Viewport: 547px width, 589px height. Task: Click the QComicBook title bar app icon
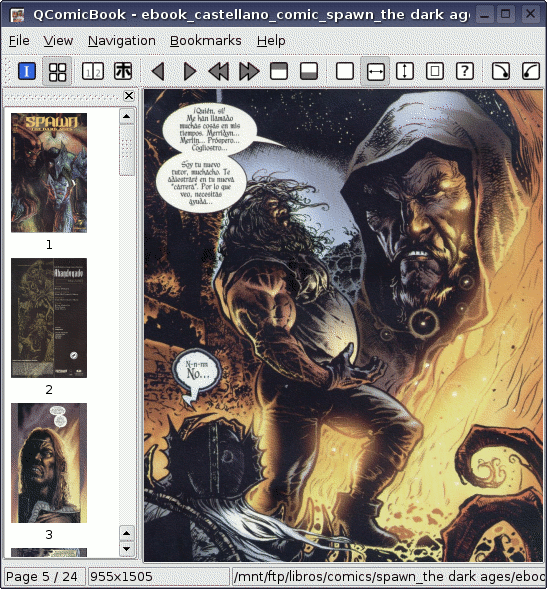[x=17, y=15]
